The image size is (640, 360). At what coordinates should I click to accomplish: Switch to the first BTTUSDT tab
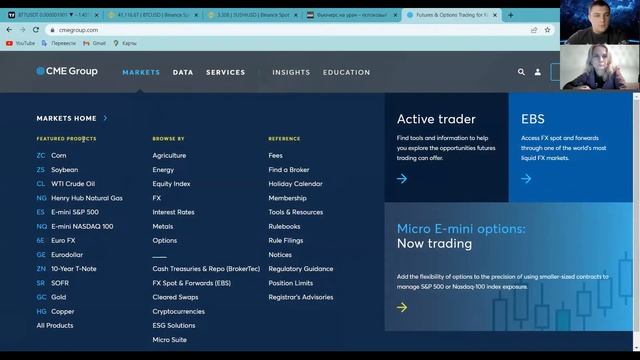pyautogui.click(x=53, y=15)
